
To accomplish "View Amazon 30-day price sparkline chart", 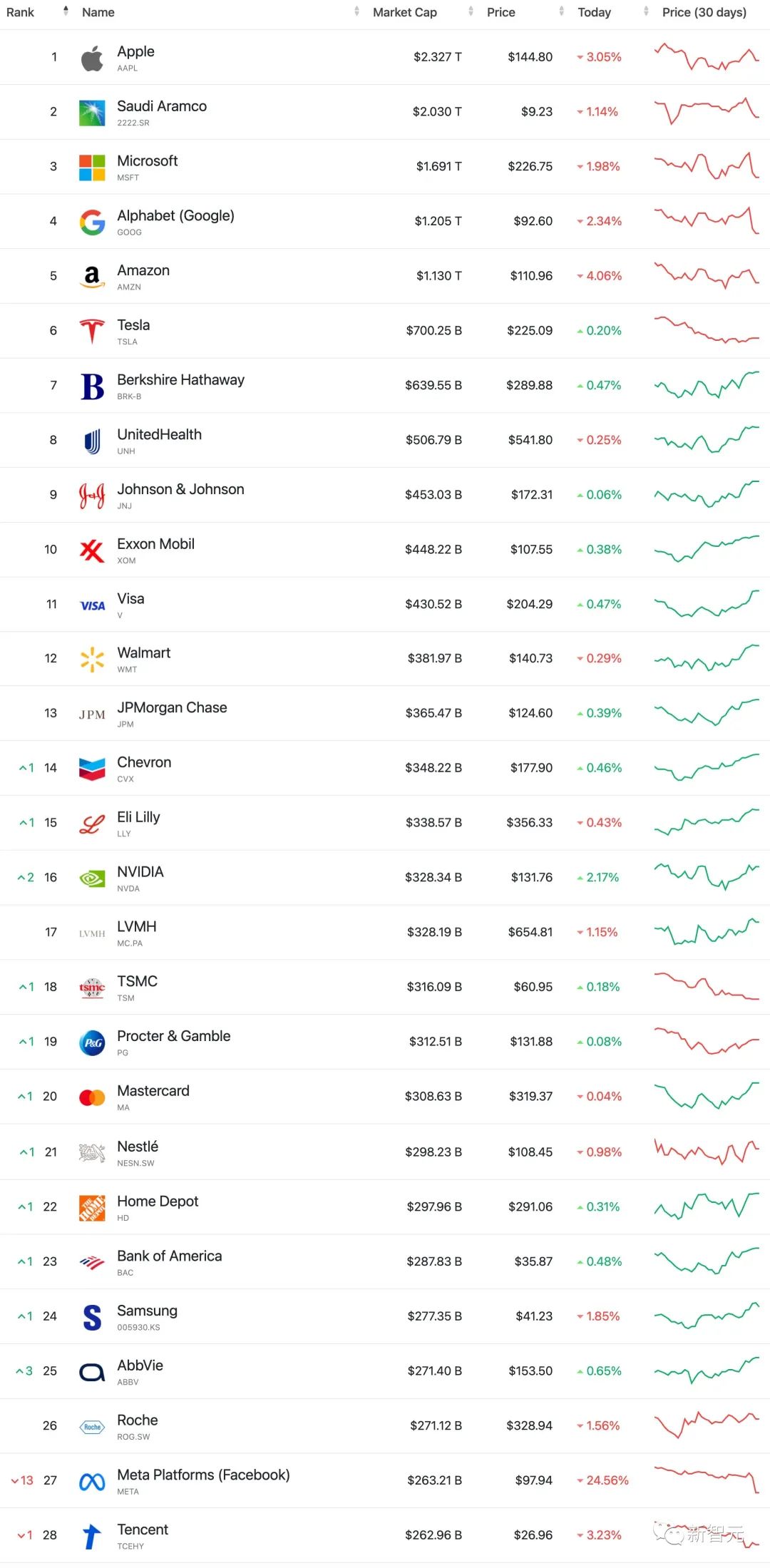I will coord(707,275).
